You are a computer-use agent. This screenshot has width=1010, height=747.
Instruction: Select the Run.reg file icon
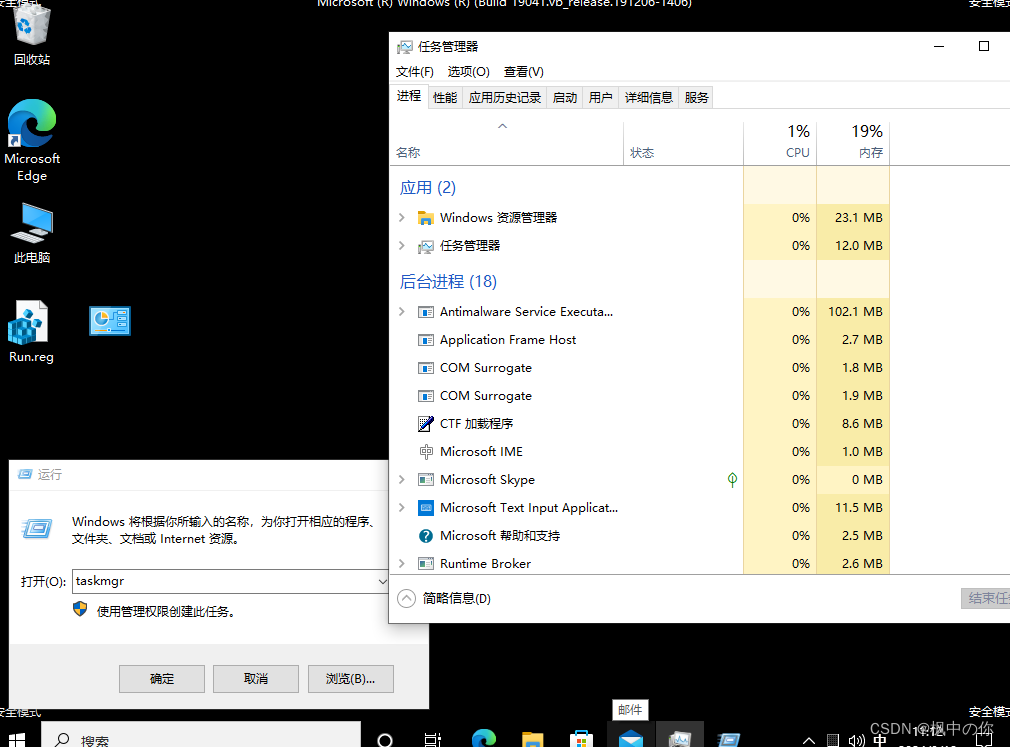[x=30, y=332]
